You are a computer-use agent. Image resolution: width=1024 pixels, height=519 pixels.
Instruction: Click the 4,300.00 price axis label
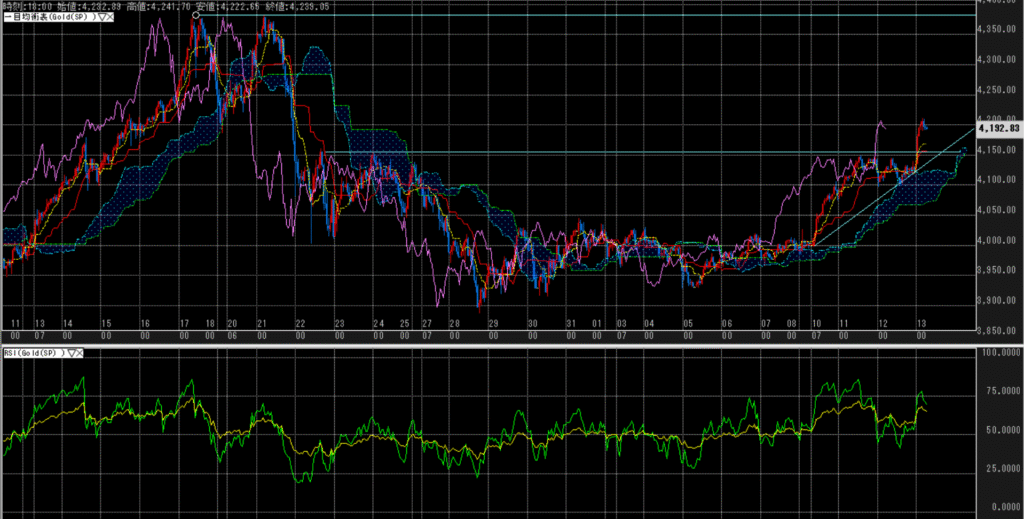tap(997, 60)
